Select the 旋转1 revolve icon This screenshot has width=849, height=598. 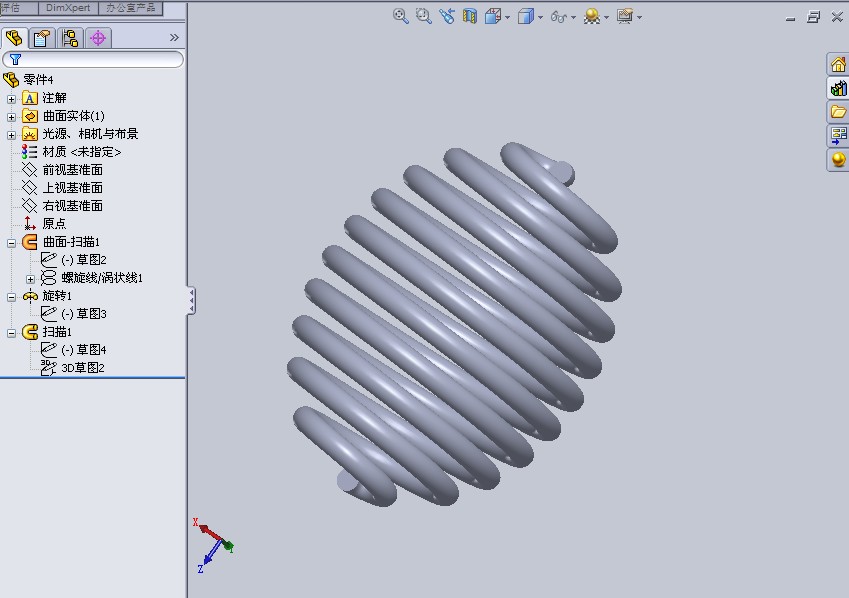pyautogui.click(x=30, y=296)
